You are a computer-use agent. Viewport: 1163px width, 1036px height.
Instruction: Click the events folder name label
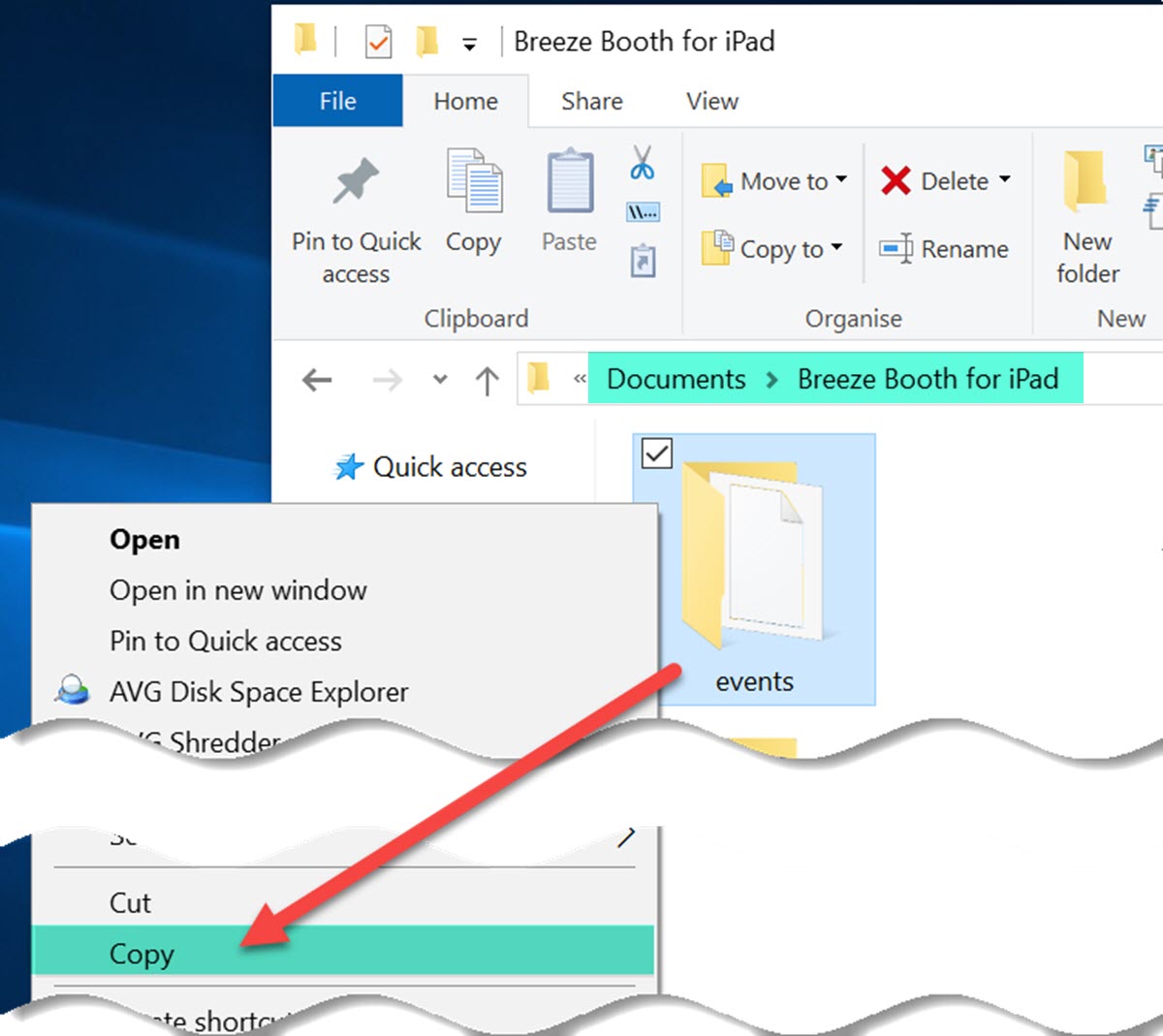pyautogui.click(x=754, y=682)
